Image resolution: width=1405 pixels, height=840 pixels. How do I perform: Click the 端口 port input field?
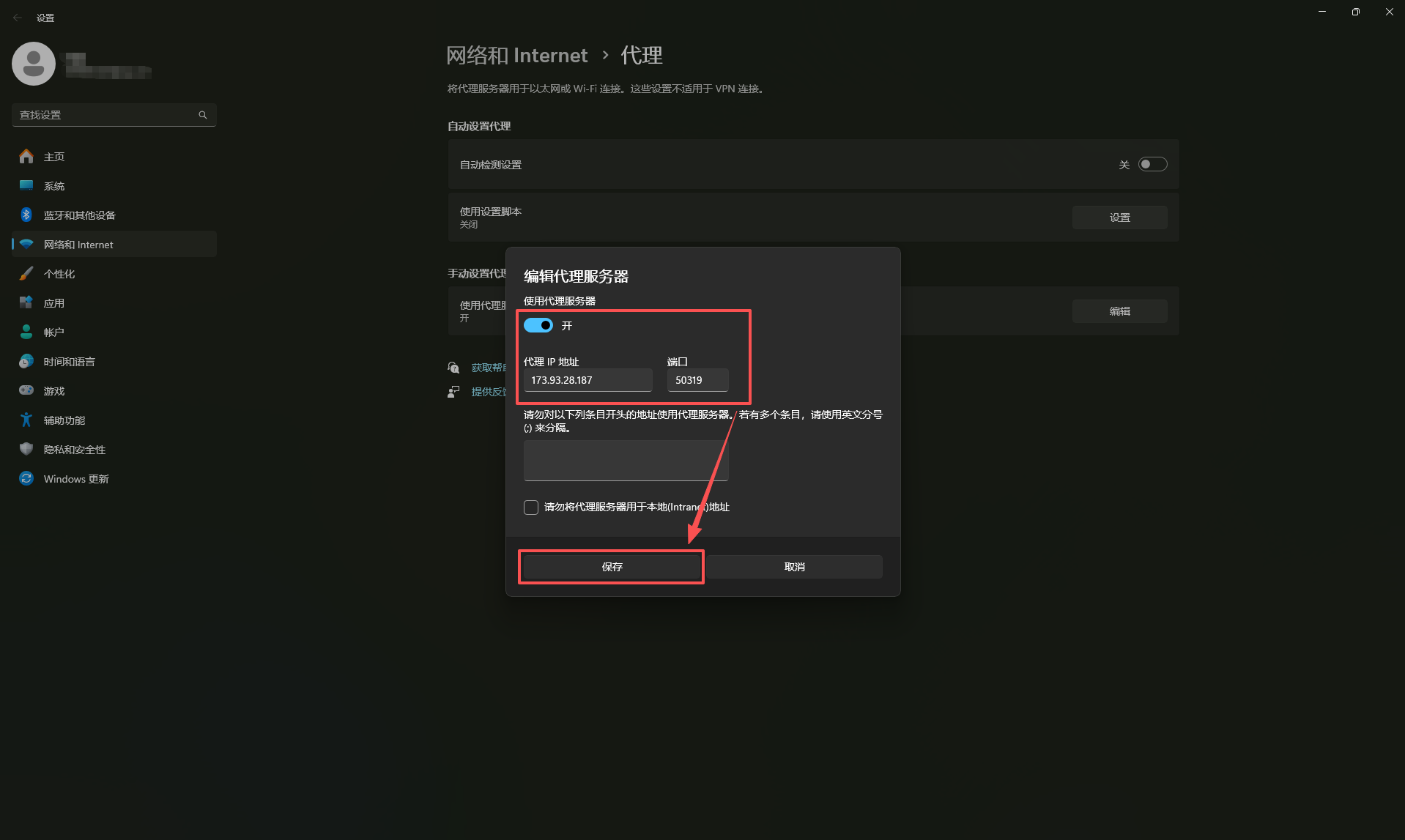[x=697, y=380]
